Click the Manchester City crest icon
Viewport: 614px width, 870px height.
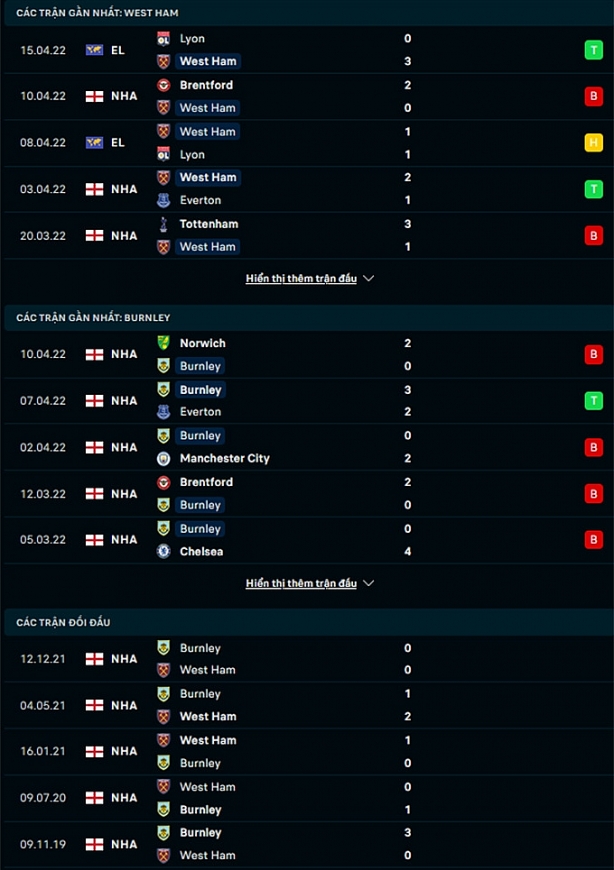pyautogui.click(x=164, y=458)
